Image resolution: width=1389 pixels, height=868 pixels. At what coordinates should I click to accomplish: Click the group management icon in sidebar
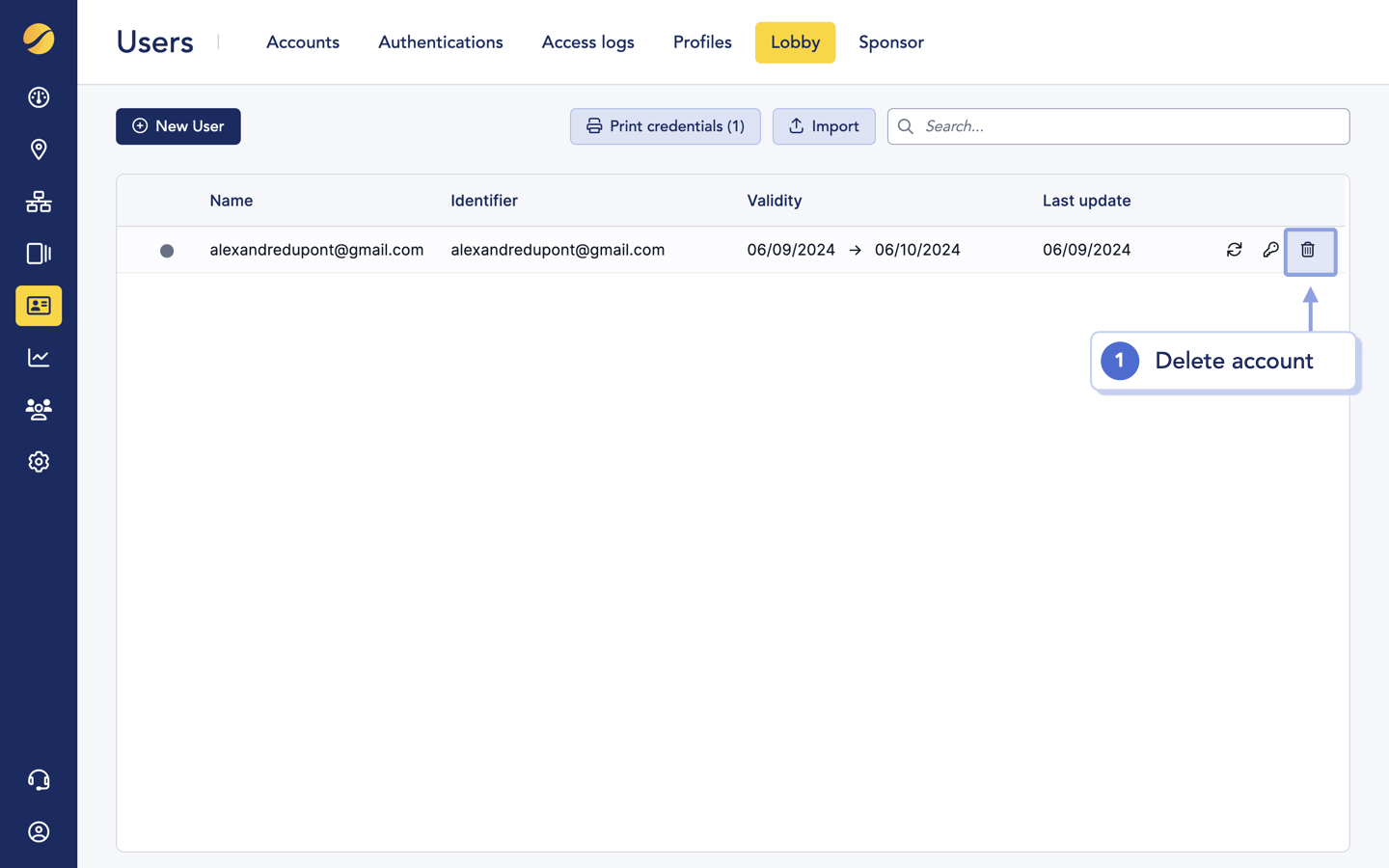click(x=39, y=410)
